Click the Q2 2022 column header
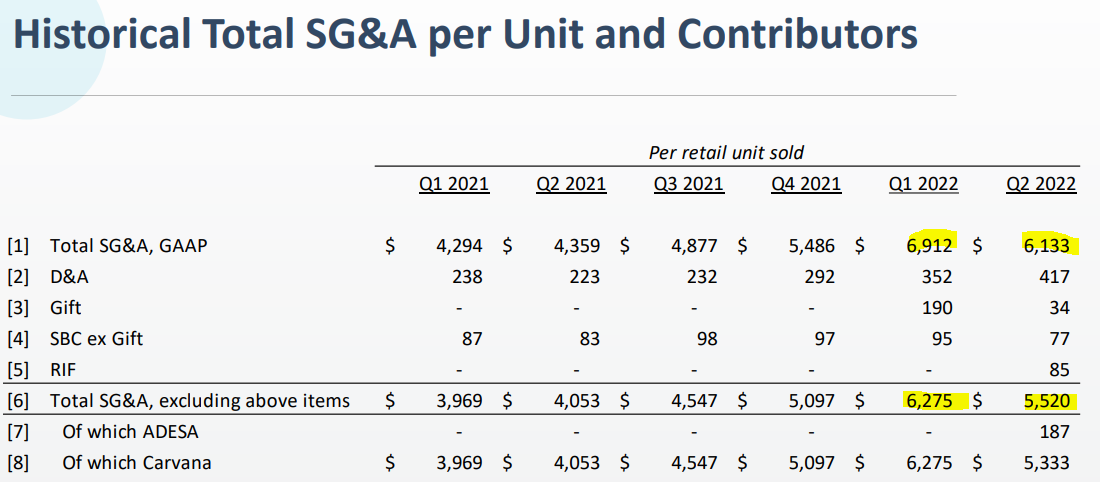The image size is (1100, 482). tap(1041, 185)
